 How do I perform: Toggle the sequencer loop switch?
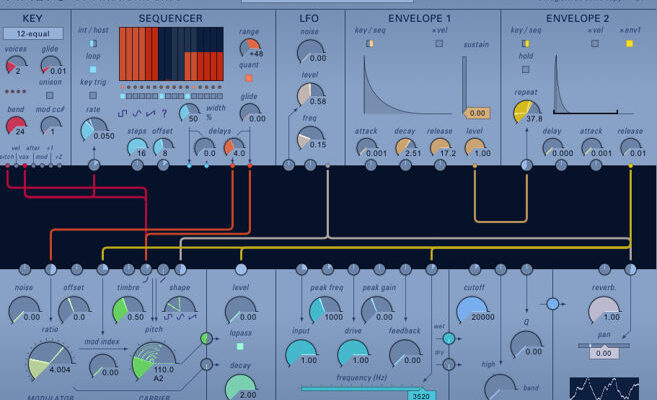click(93, 69)
